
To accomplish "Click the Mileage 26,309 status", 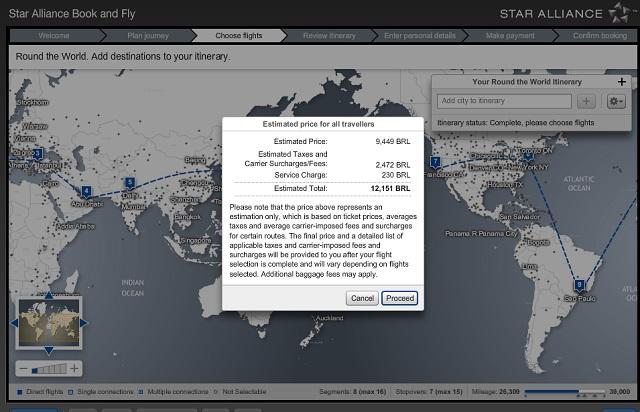I will pos(496,392).
